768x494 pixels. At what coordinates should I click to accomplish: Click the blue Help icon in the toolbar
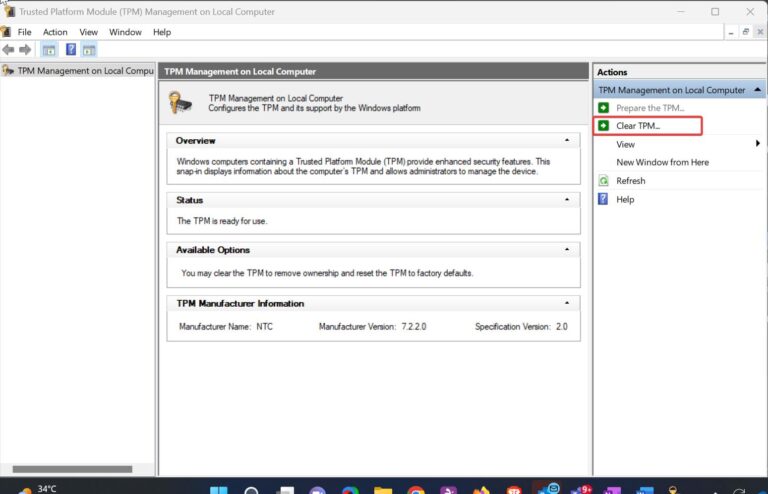[x=71, y=50]
